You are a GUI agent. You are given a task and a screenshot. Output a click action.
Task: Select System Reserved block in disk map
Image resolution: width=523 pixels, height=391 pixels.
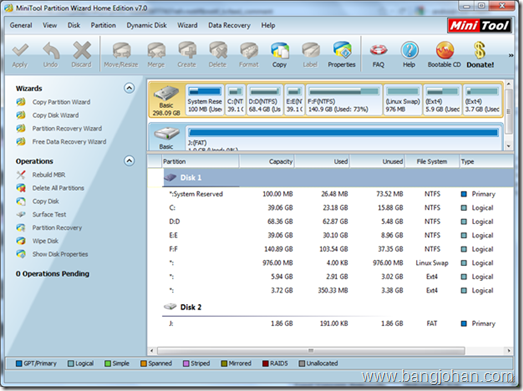click(x=205, y=100)
